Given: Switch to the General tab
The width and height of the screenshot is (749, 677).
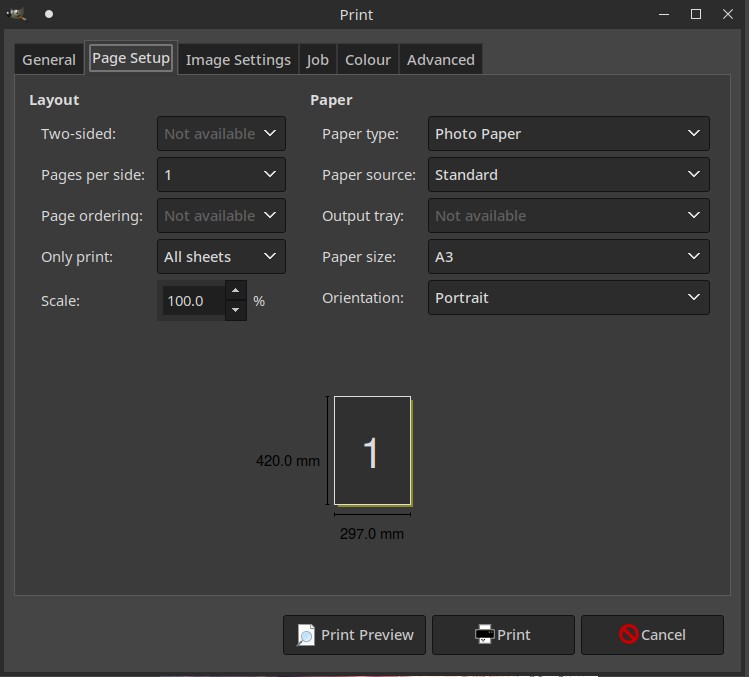Looking at the screenshot, I should coord(49,60).
